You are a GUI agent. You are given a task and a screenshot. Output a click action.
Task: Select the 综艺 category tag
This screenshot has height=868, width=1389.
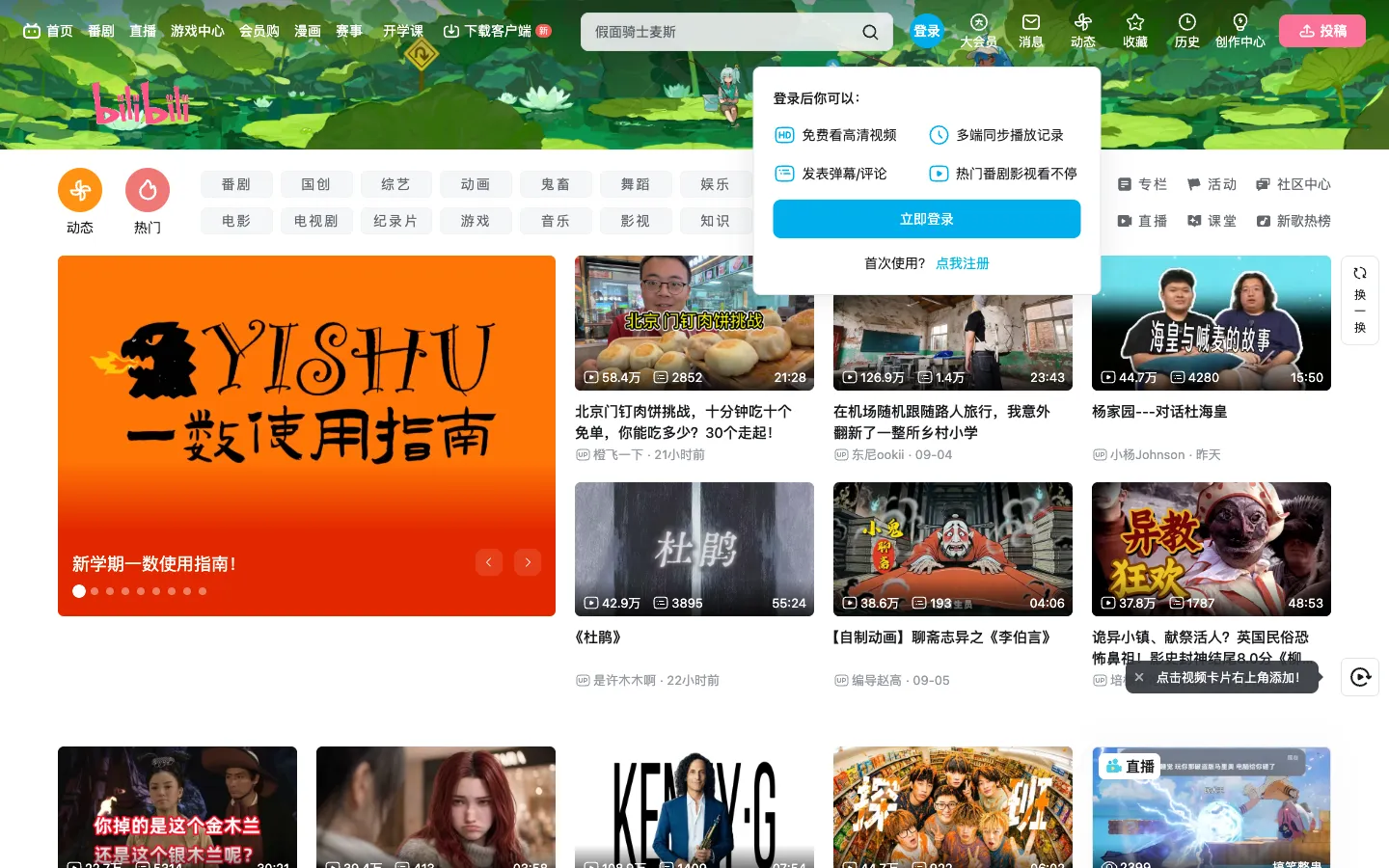[x=396, y=184]
